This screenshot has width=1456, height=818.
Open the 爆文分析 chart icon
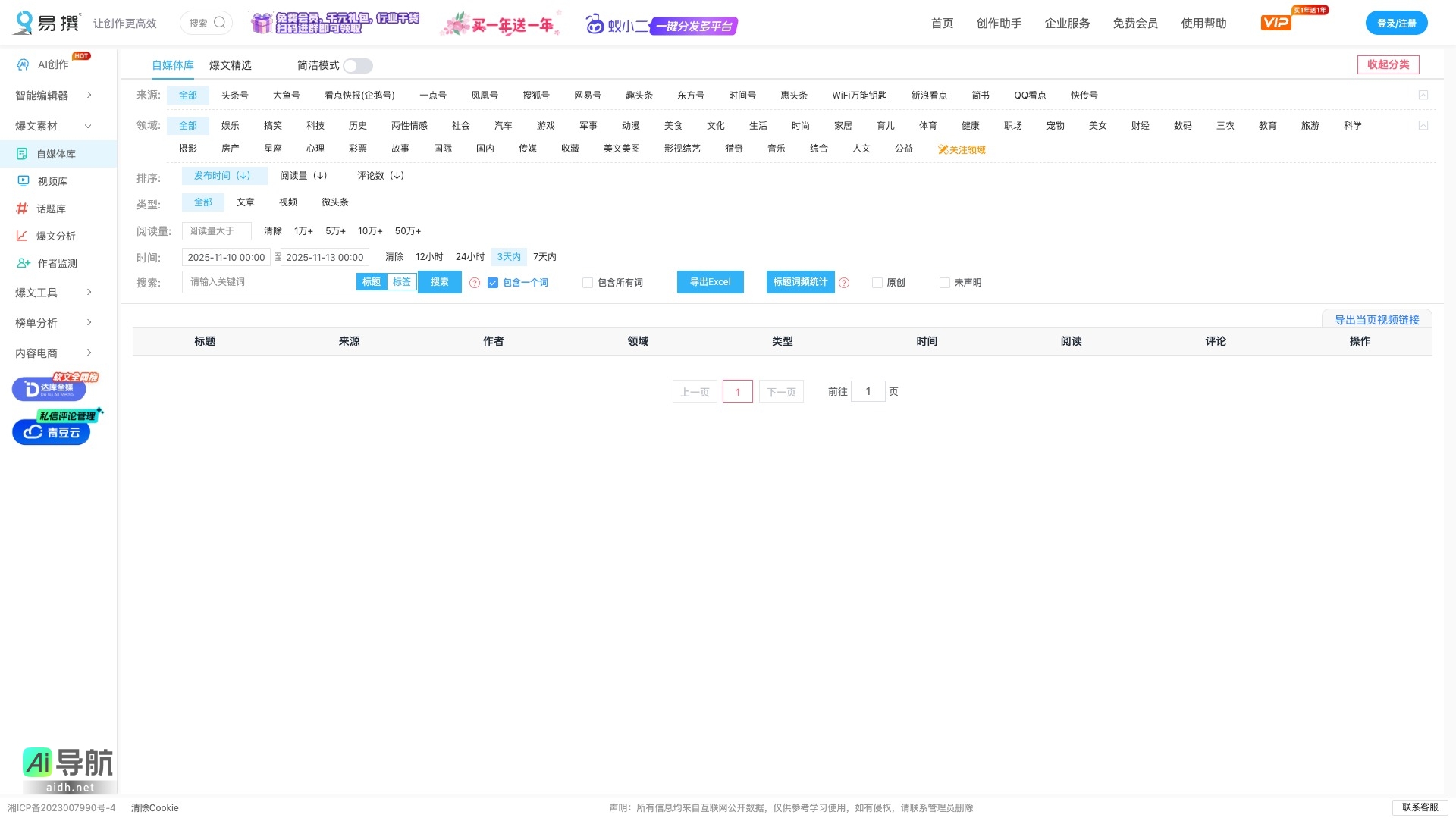(x=22, y=236)
